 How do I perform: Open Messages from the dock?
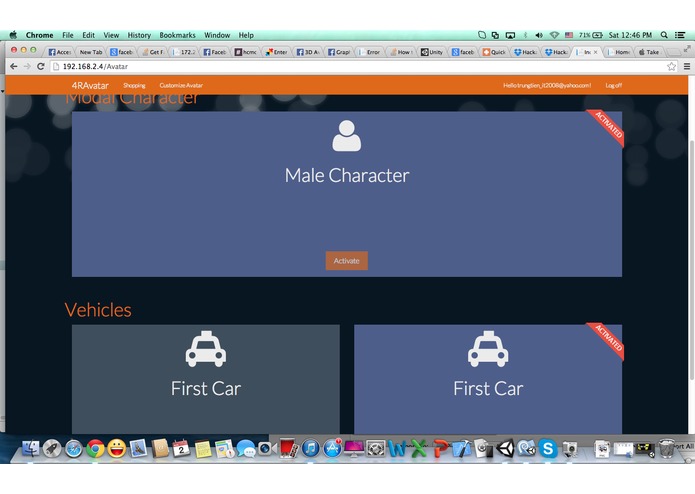[246, 448]
